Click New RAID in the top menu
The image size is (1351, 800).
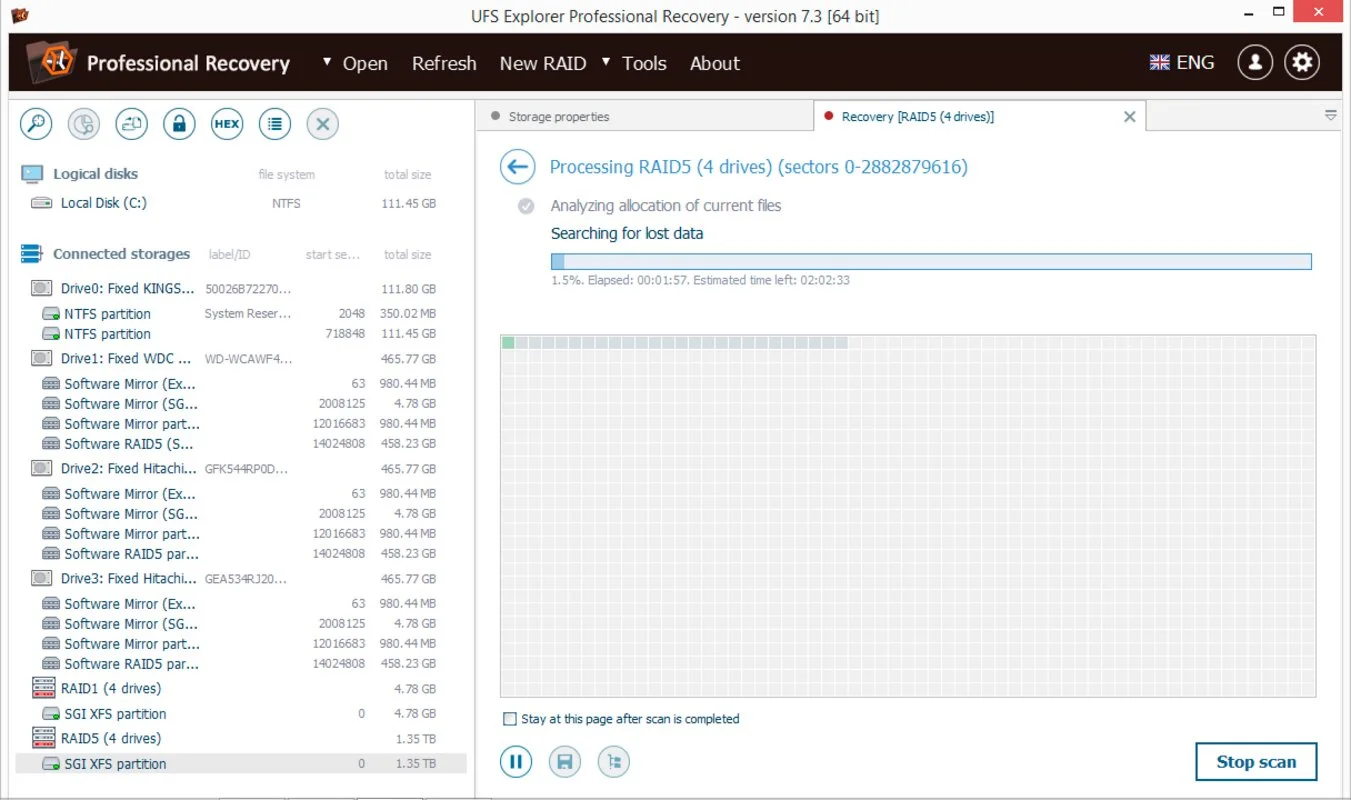(x=543, y=63)
